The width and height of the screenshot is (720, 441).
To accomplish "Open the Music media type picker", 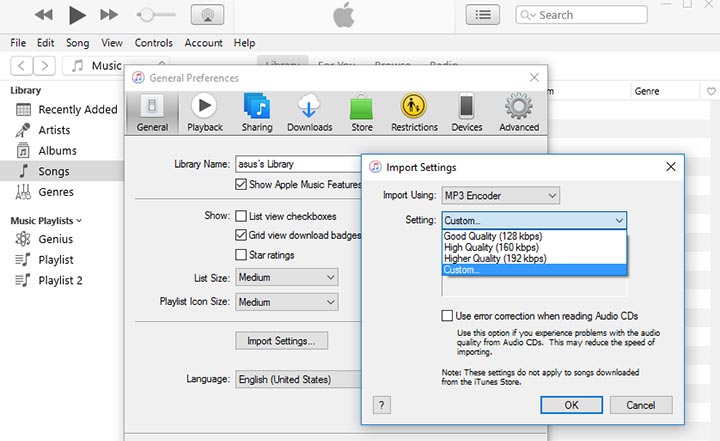I will tap(96, 66).
